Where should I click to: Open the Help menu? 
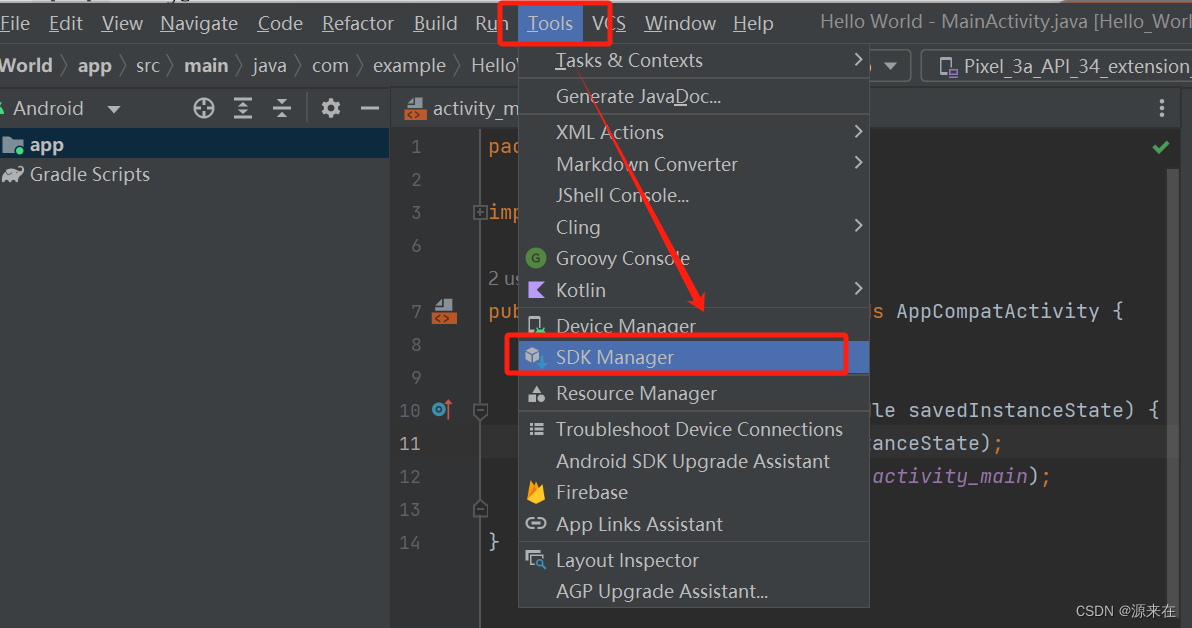point(753,24)
